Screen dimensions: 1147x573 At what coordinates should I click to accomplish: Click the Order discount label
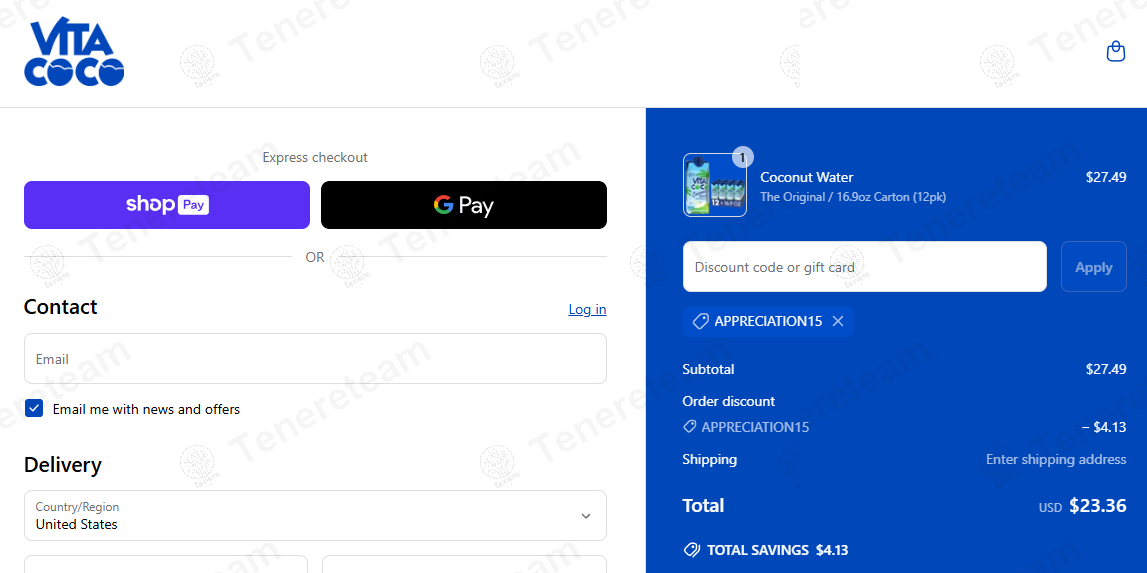(729, 401)
